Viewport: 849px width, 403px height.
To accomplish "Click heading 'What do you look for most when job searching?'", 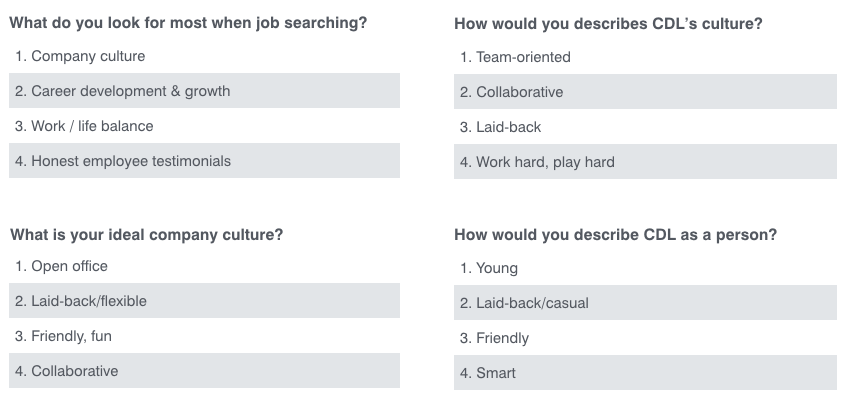I will coord(188,22).
